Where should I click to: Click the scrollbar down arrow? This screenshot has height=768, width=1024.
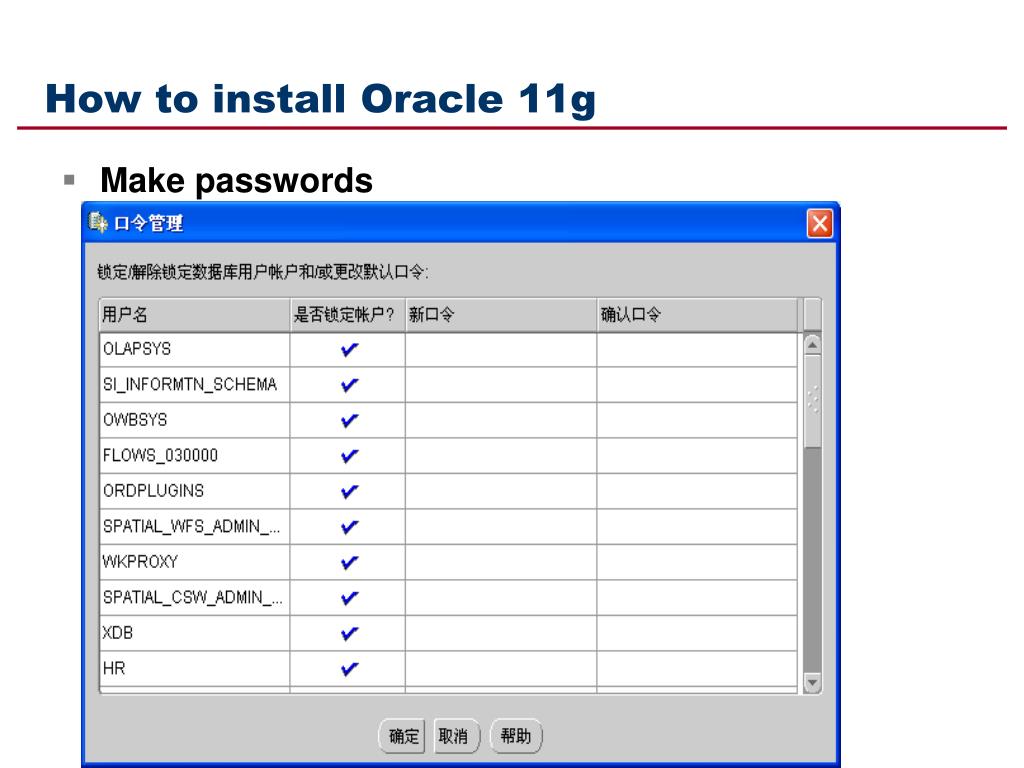pos(812,683)
